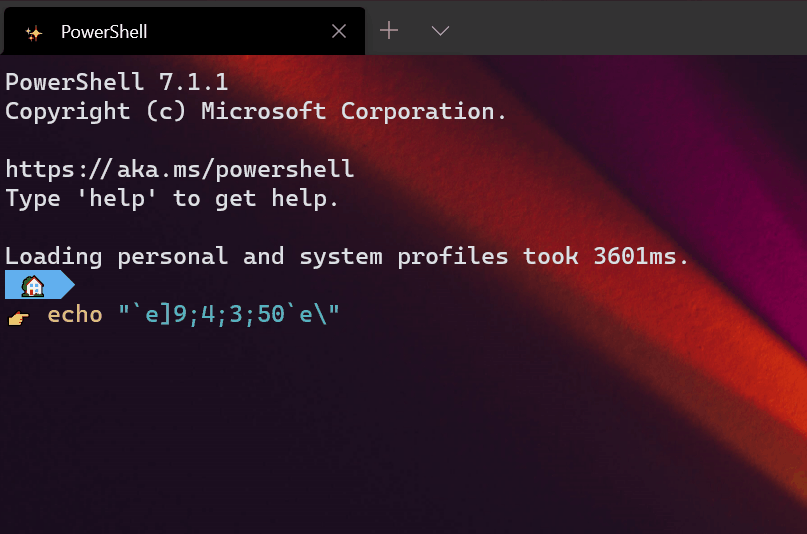The width and height of the screenshot is (807, 534).
Task: Click the quoted 'help' word
Action: 117,199
